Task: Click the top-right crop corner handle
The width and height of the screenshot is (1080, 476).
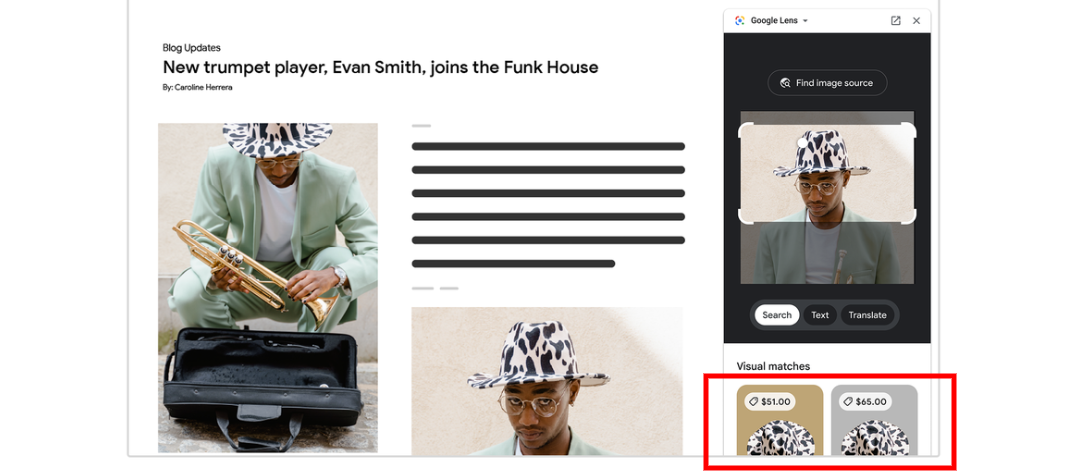Action: [x=909, y=130]
